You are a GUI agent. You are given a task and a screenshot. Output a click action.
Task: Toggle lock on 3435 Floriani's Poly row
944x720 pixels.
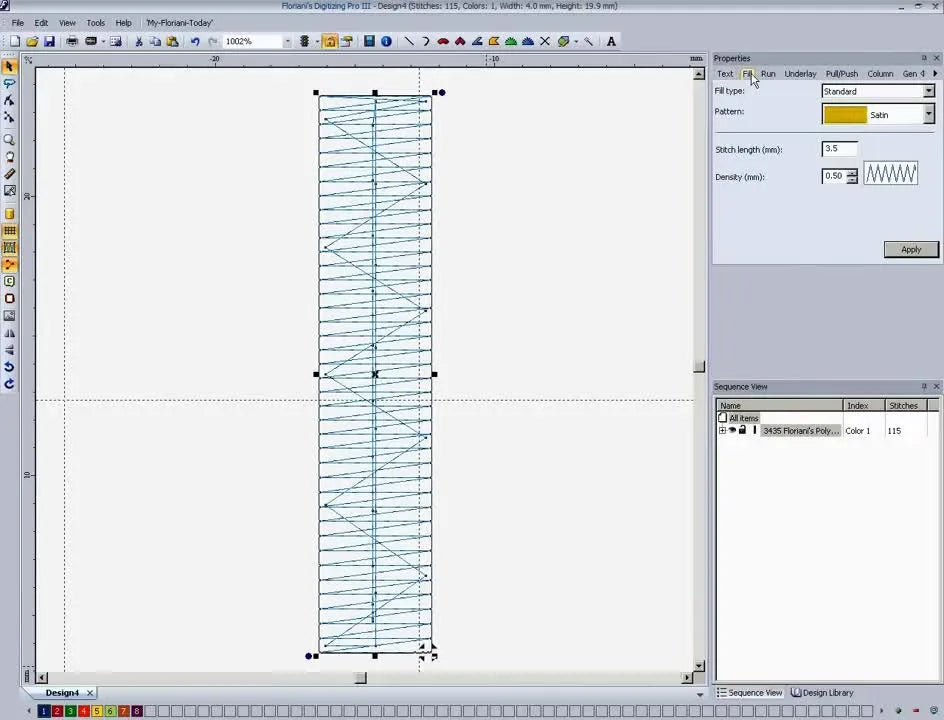pyautogui.click(x=742, y=430)
